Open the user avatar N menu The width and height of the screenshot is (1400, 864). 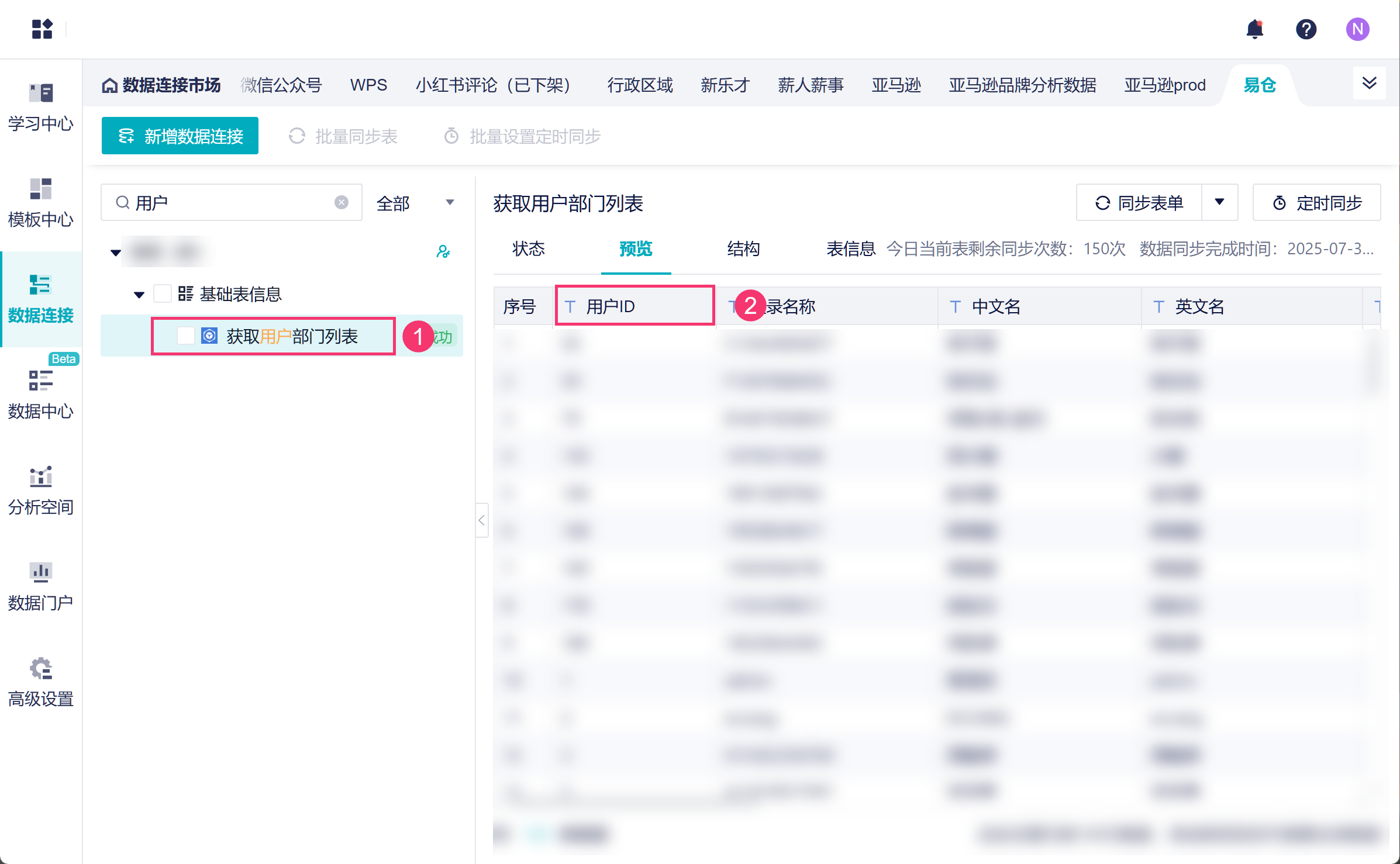coord(1357,29)
